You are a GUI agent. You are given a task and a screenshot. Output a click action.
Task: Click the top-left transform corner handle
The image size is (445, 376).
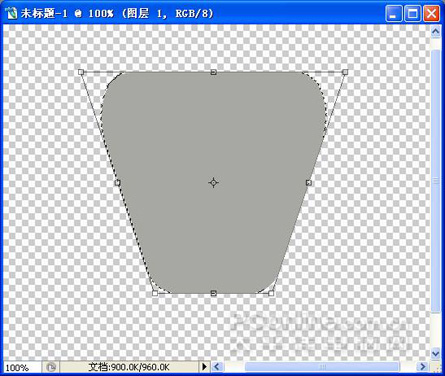(81, 72)
